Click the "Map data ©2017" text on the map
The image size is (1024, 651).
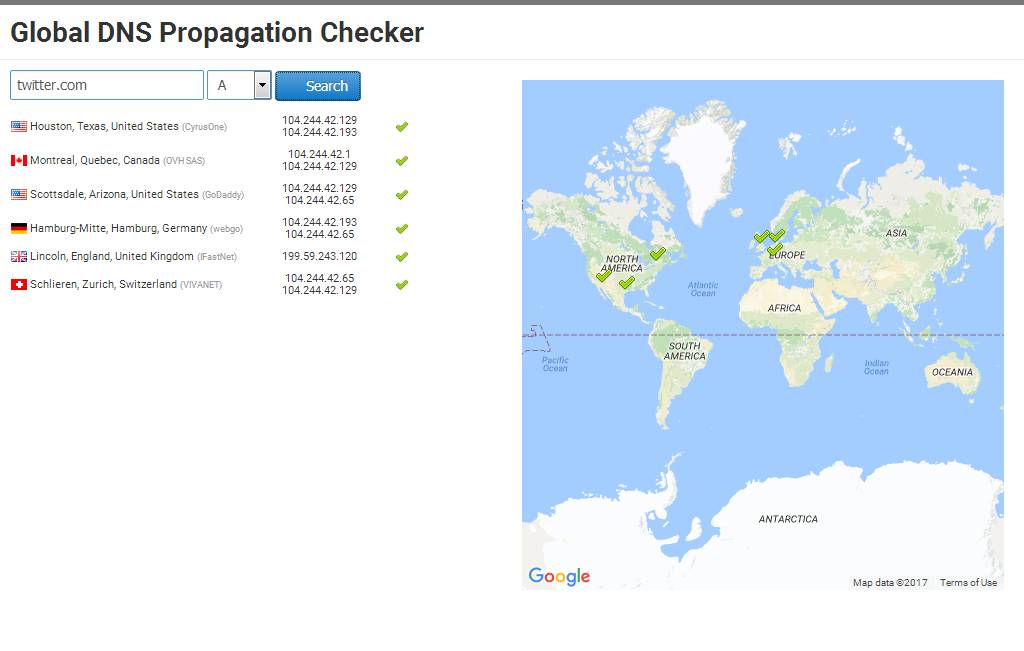(890, 582)
